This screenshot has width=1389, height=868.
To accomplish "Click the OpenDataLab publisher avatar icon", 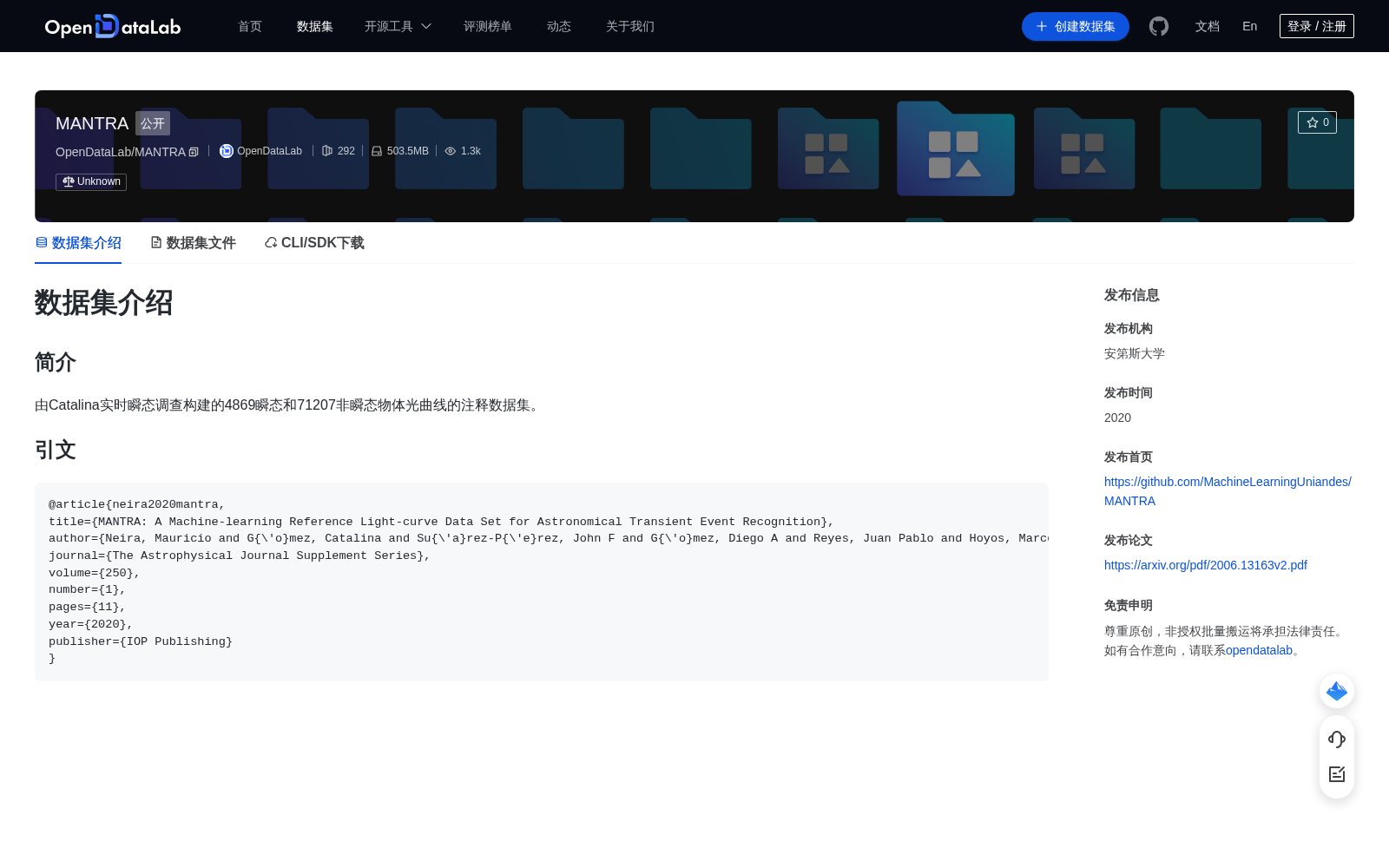I will 227,151.
